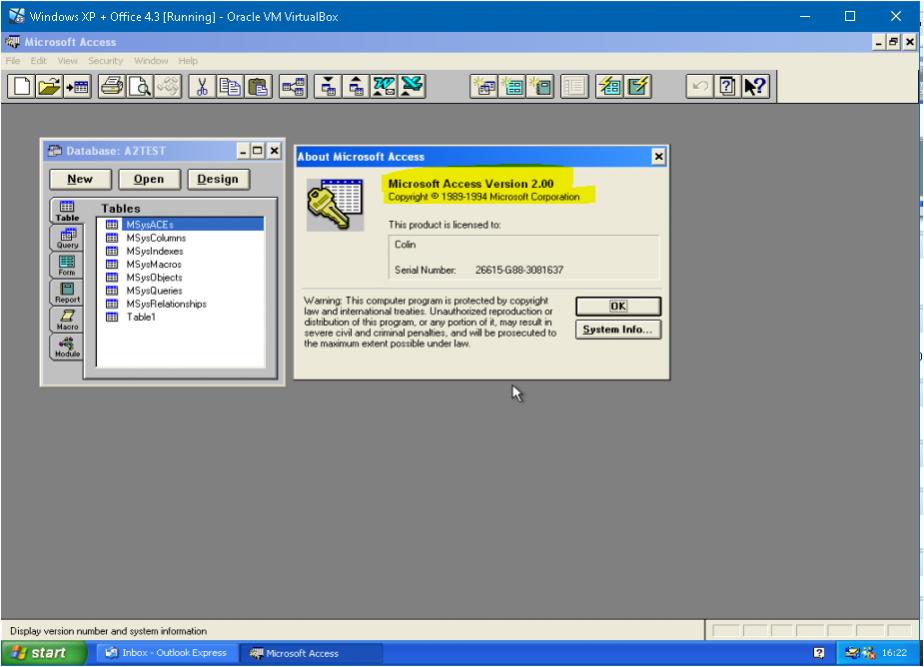
Task: Maximize the Database: A2TEST window
Action: pyautogui.click(x=258, y=151)
